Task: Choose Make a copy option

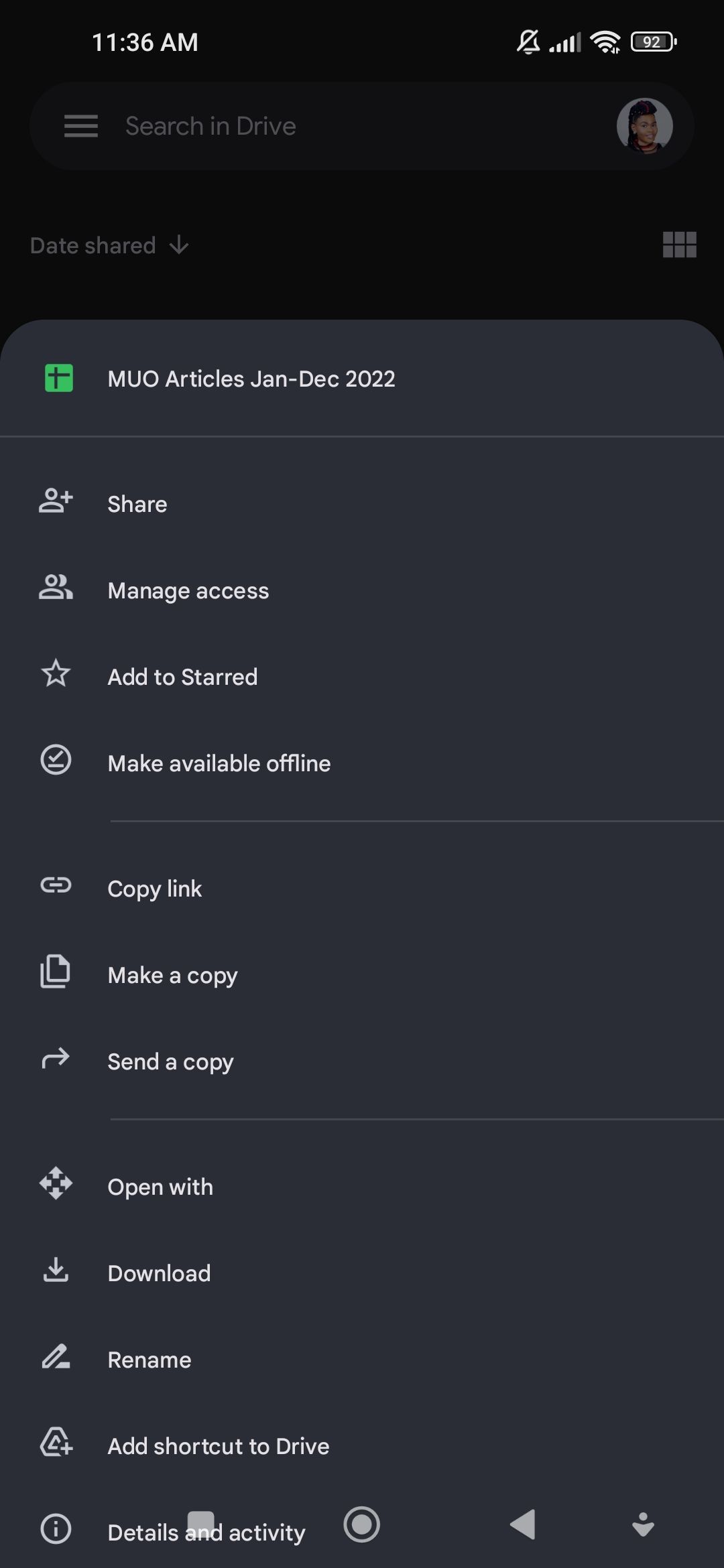Action: click(x=173, y=976)
